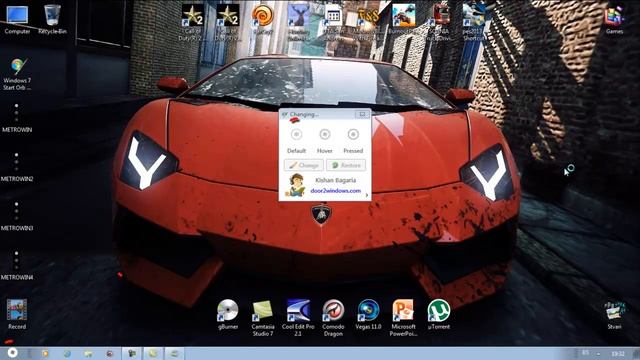Select the Microsoft PowerPoint shortcut
This screenshot has width=640, height=360.
(x=403, y=318)
